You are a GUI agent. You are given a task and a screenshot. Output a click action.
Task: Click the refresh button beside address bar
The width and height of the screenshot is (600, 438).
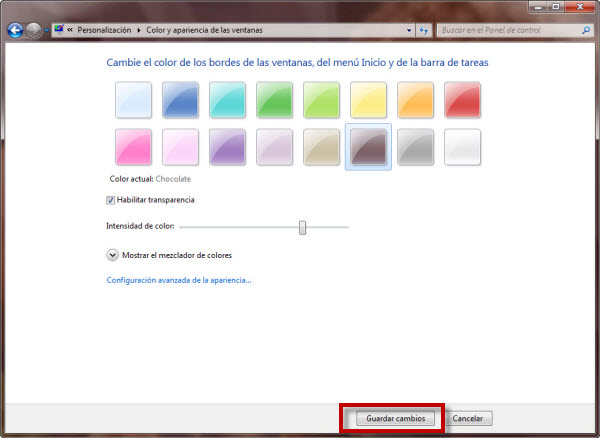(424, 31)
